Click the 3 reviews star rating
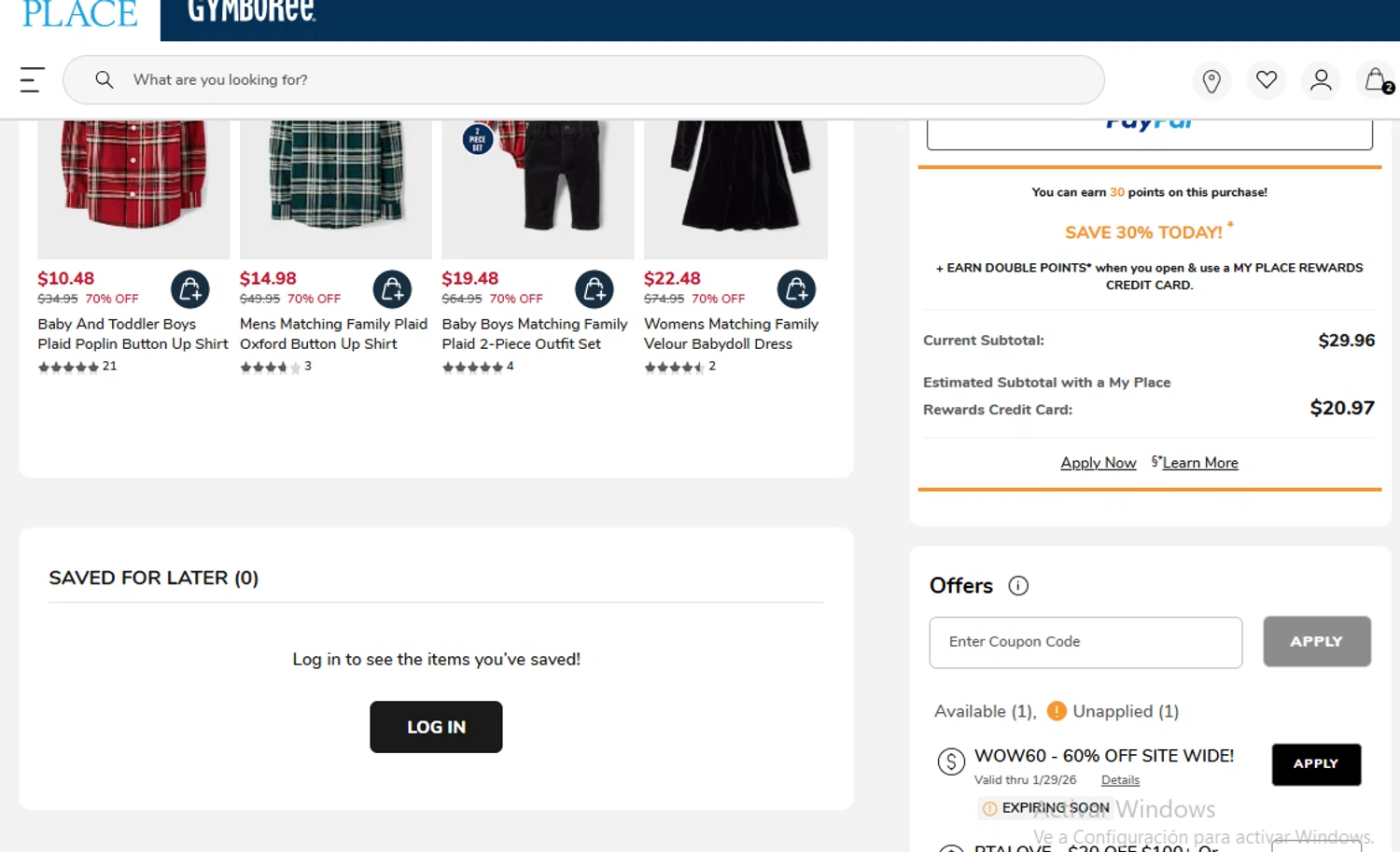 coord(275,367)
